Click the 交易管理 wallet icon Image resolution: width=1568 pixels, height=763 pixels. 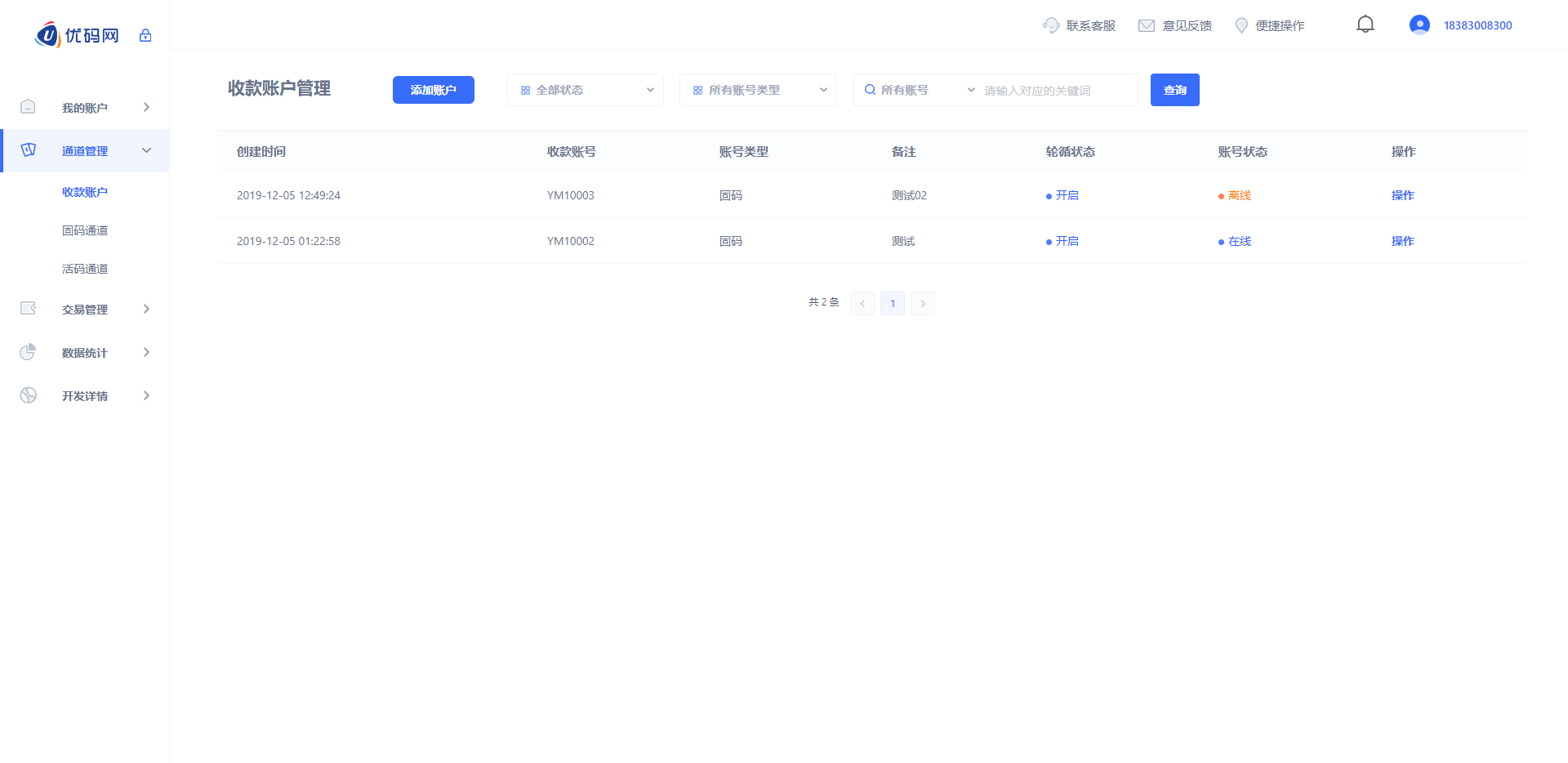(29, 309)
